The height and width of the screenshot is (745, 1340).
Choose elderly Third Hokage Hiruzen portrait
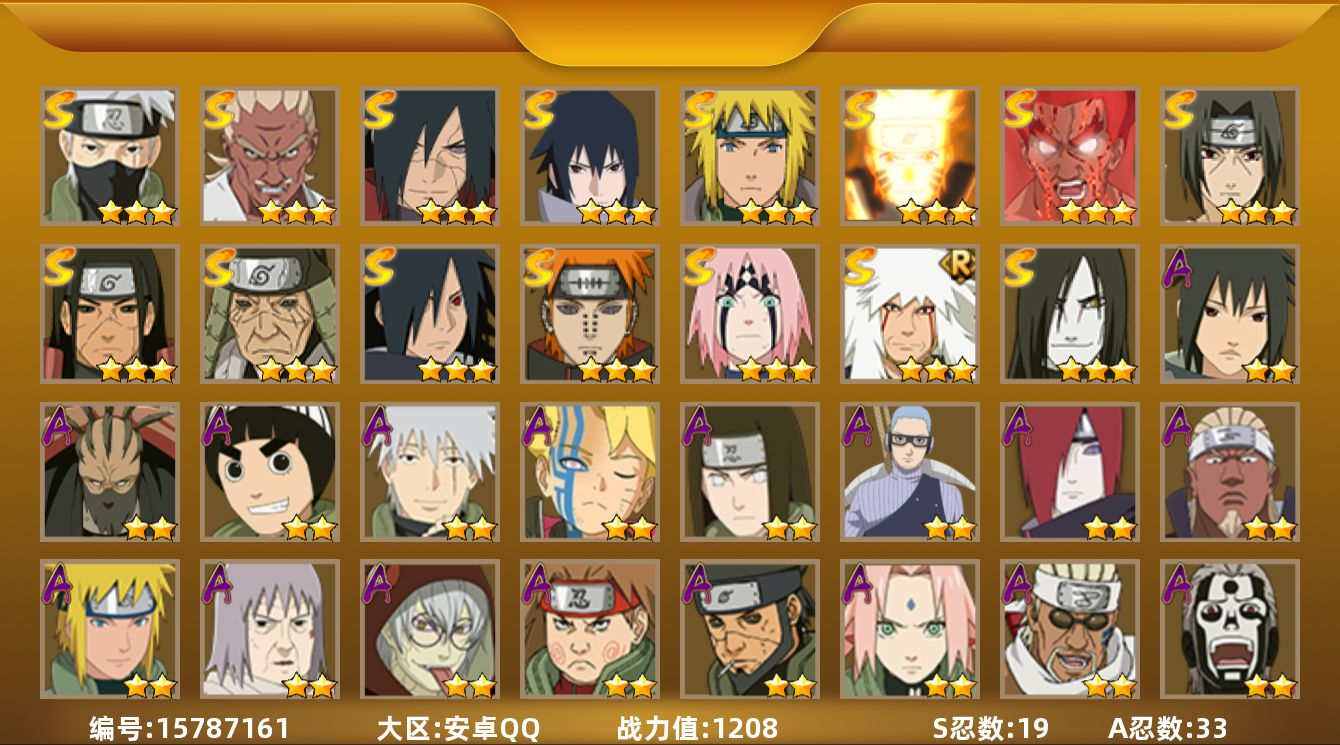[x=269, y=314]
